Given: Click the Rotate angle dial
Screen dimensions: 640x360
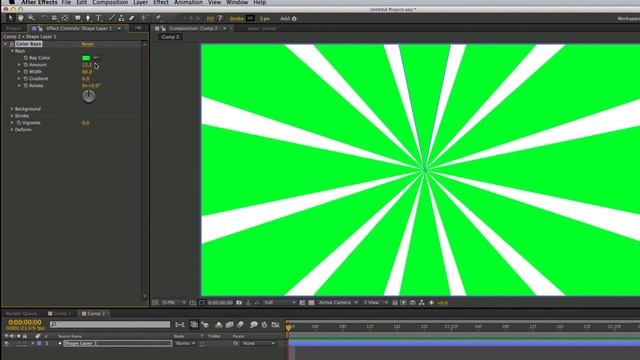Looking at the screenshot, I should point(89,96).
